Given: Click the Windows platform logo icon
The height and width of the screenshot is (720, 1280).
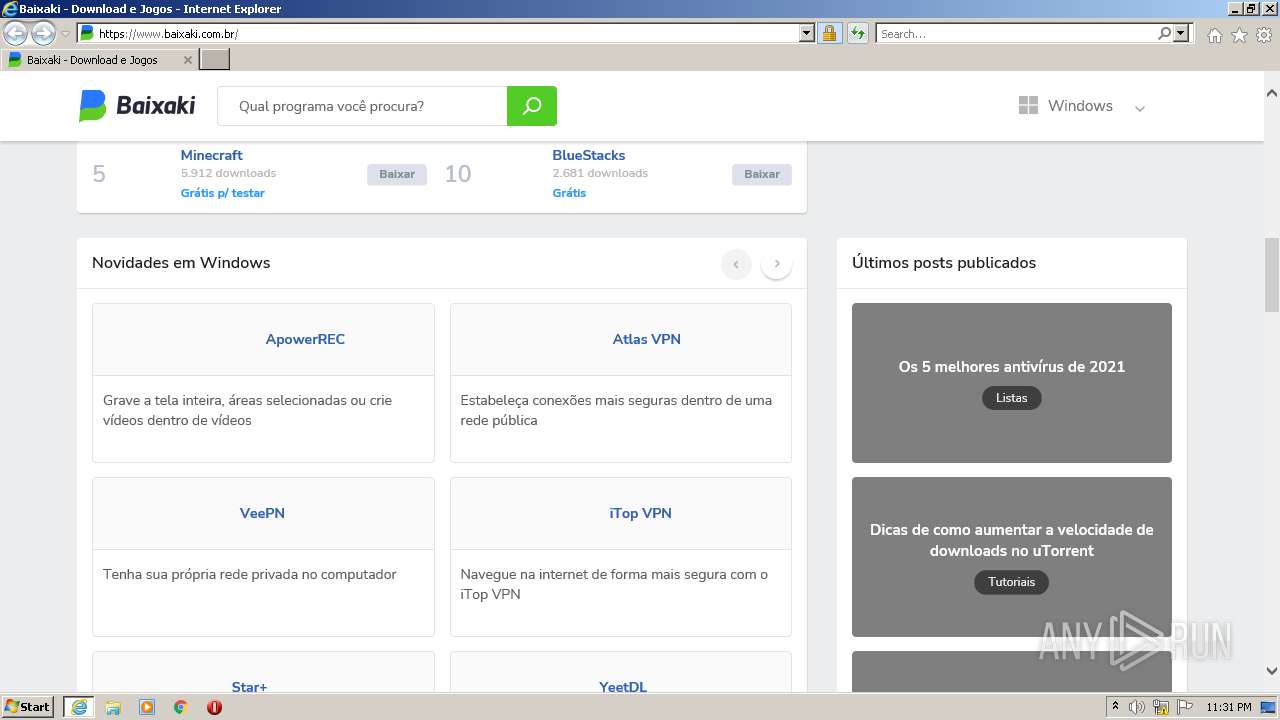Looking at the screenshot, I should [1028, 105].
